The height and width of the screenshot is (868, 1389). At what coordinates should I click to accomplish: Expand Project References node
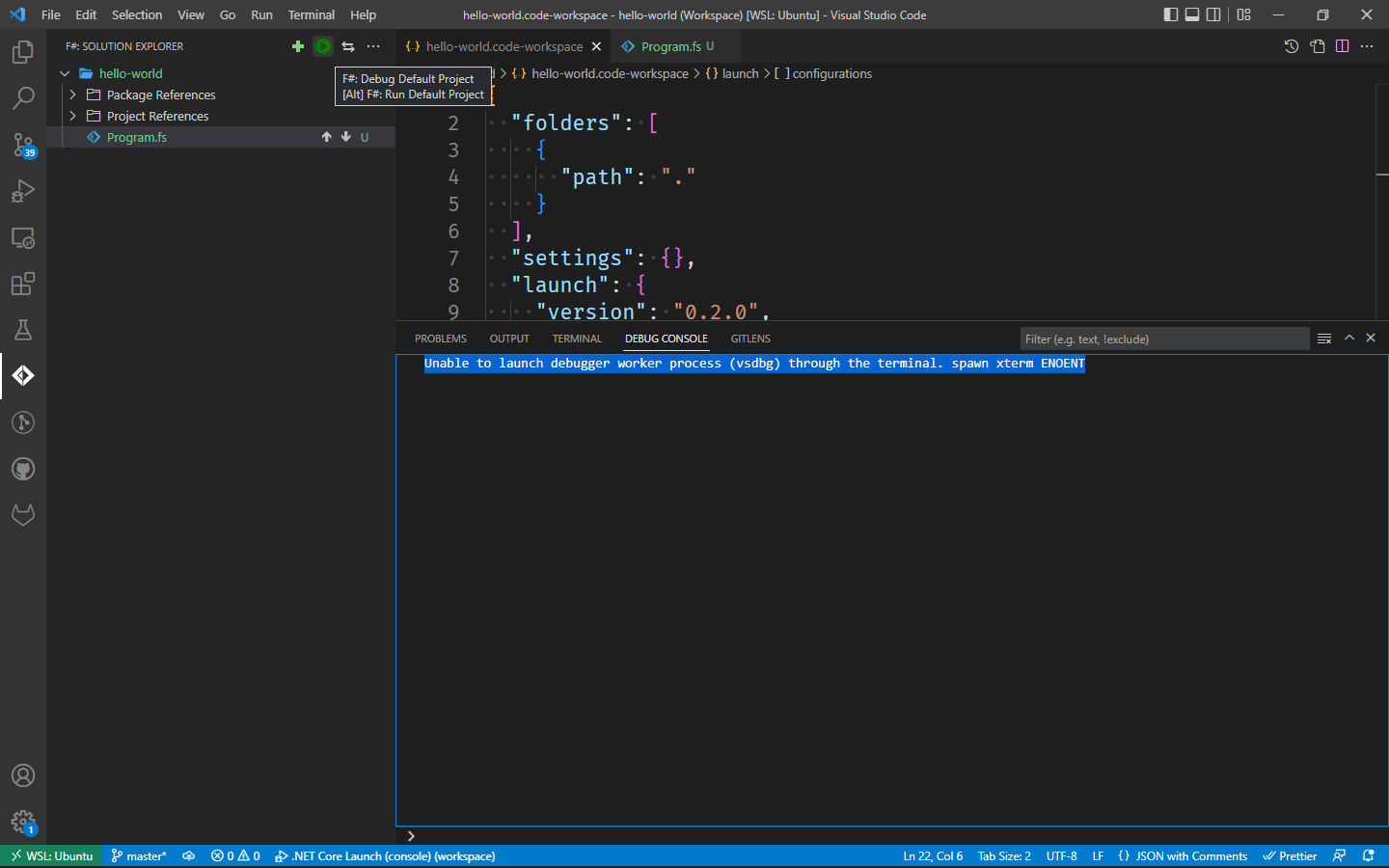coord(72,116)
